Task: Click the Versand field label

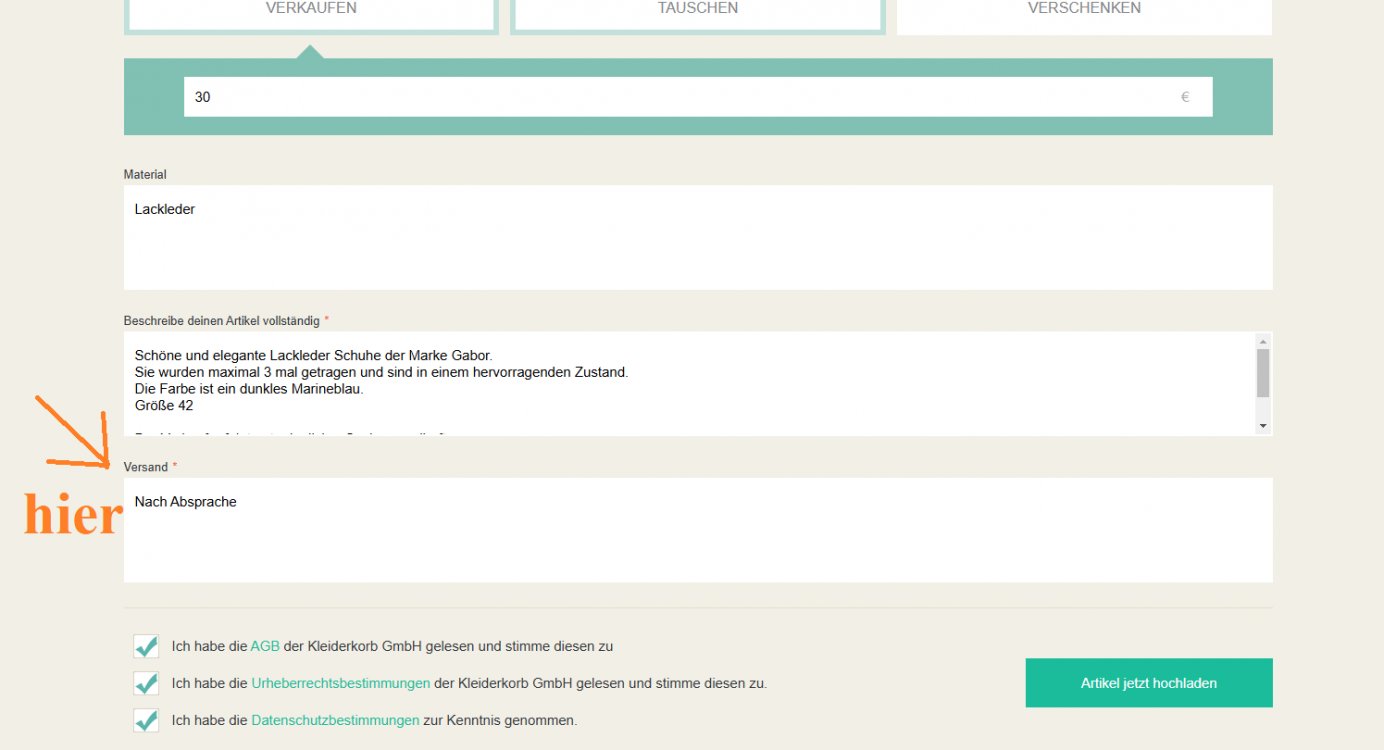Action: tap(146, 467)
